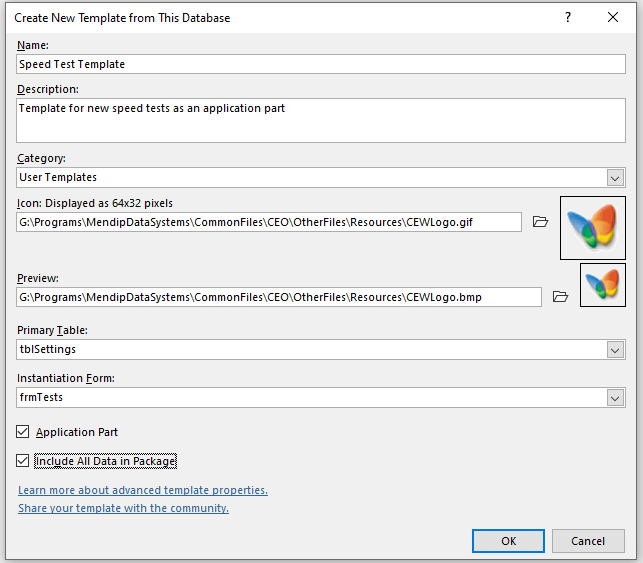Confirm template creation with OK
The width and height of the screenshot is (643, 563).
point(508,541)
